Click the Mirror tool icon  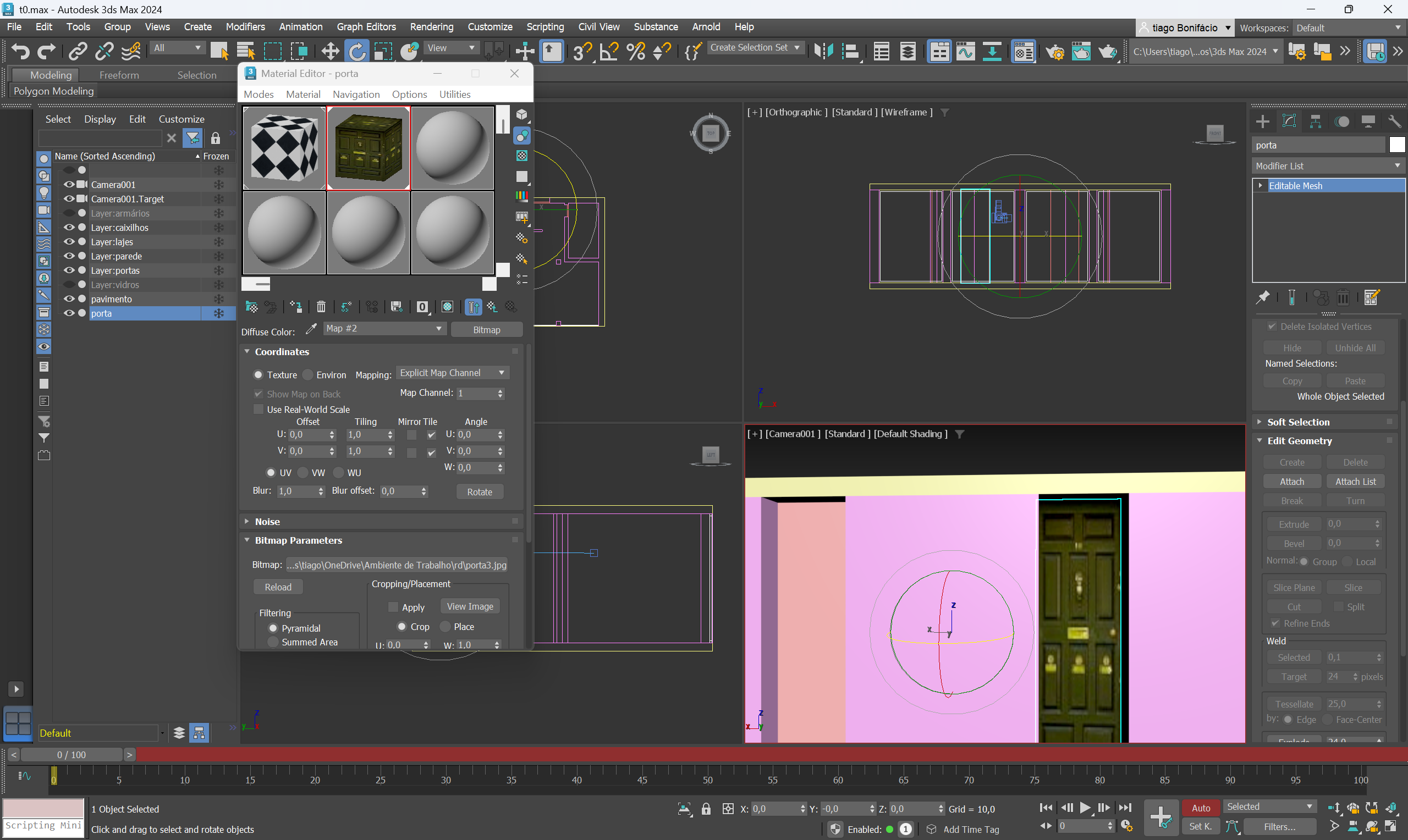click(824, 52)
